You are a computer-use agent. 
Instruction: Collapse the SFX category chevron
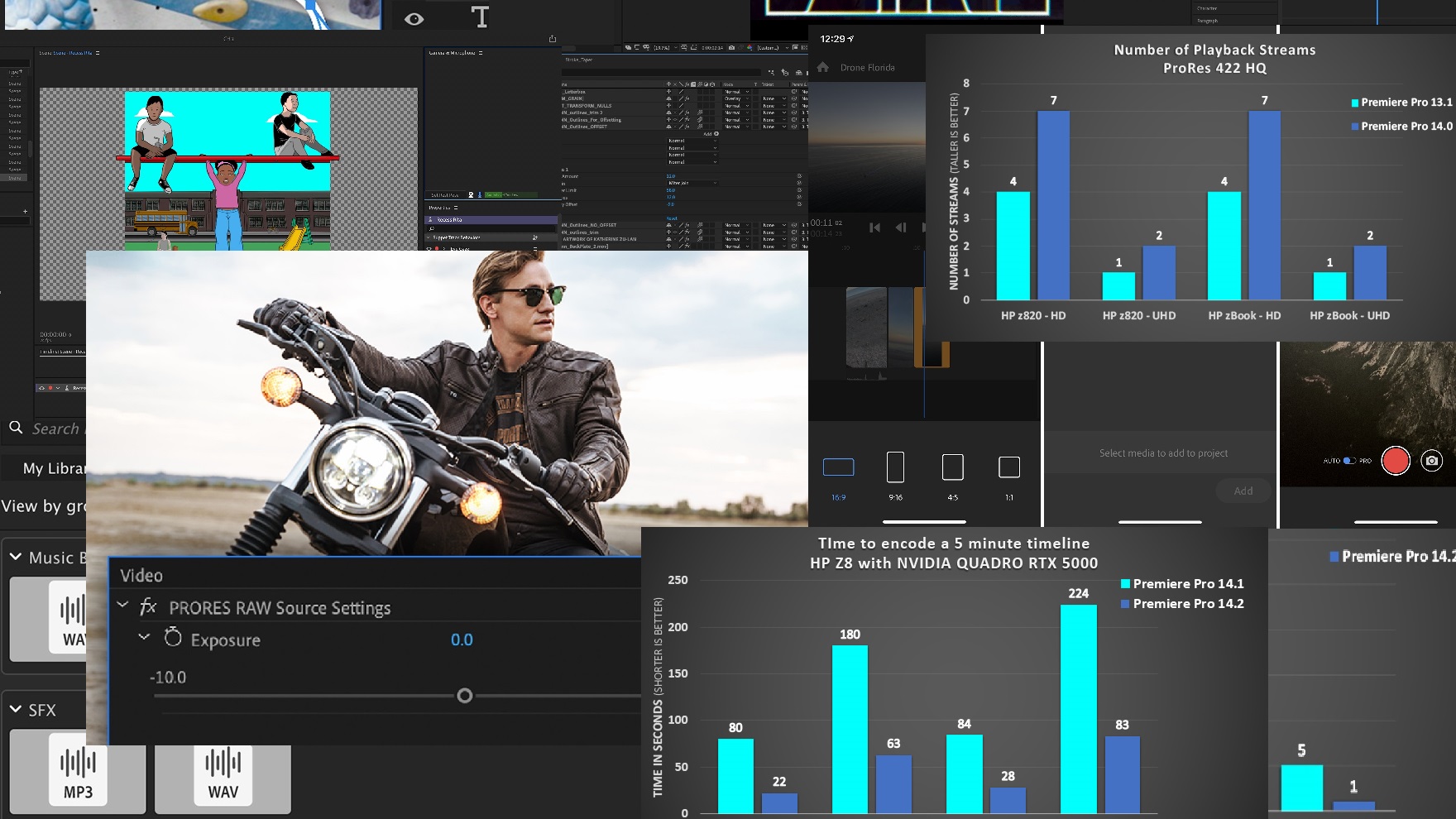pos(16,710)
